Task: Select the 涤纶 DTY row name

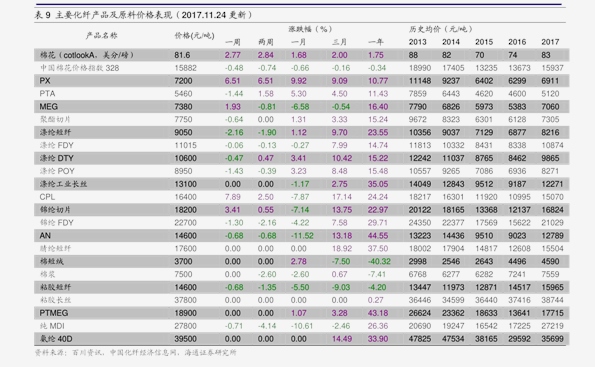Action: (x=57, y=158)
